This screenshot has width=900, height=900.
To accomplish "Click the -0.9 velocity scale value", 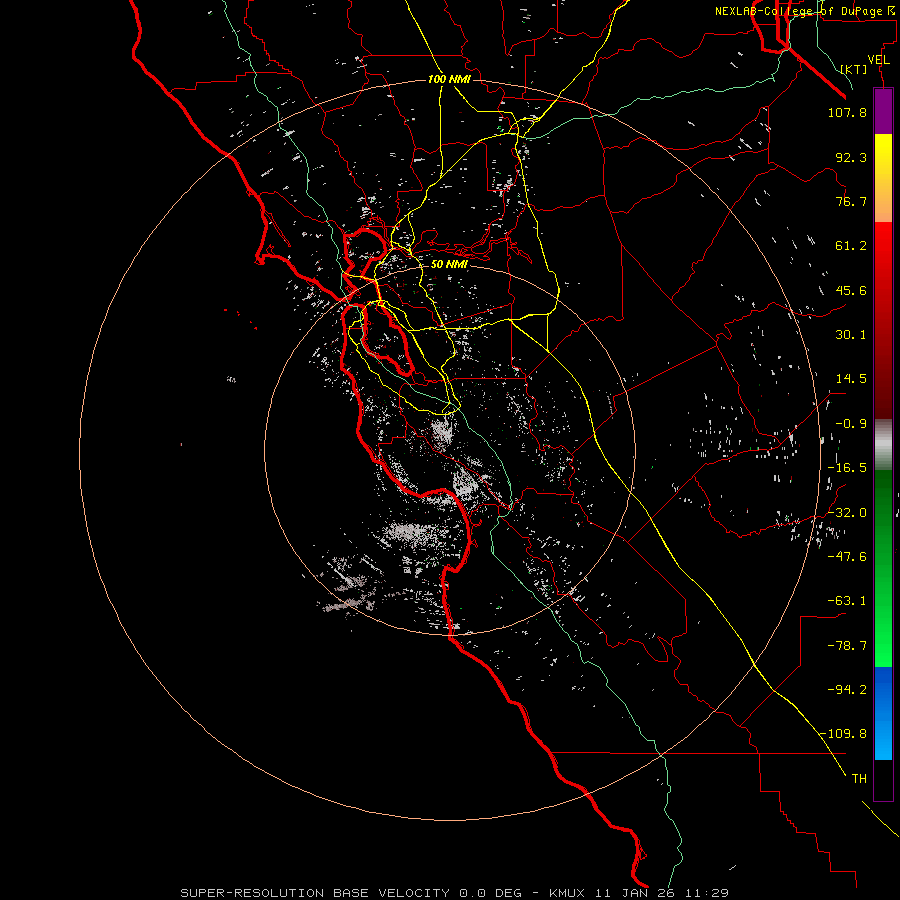I will coord(851,424).
